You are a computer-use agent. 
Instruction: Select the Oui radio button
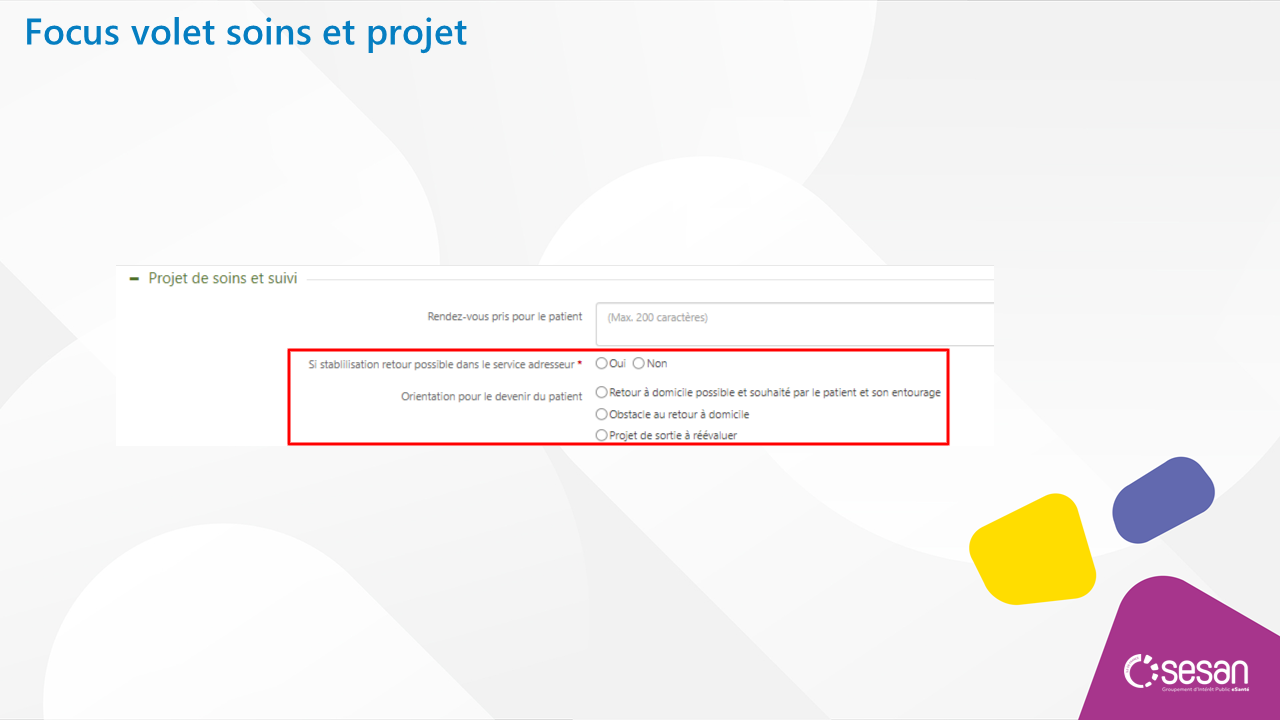[602, 363]
